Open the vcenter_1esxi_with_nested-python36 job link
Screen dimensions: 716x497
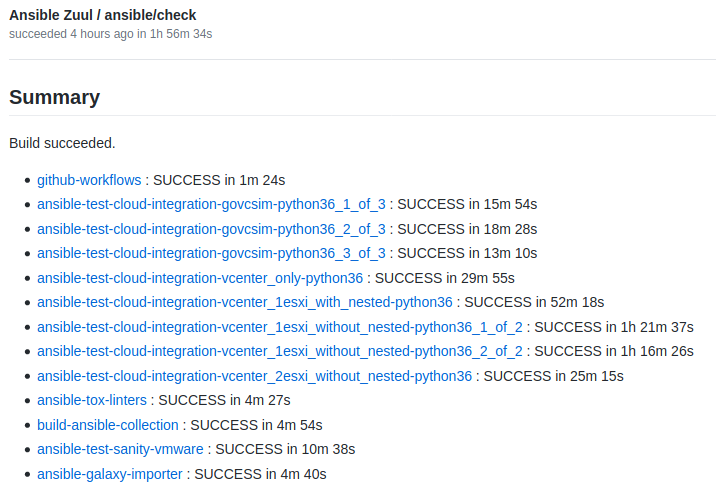point(245,302)
